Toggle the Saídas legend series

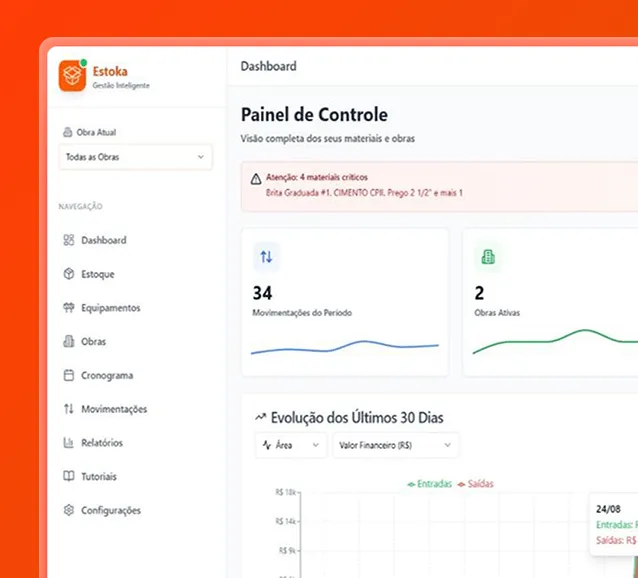point(476,484)
